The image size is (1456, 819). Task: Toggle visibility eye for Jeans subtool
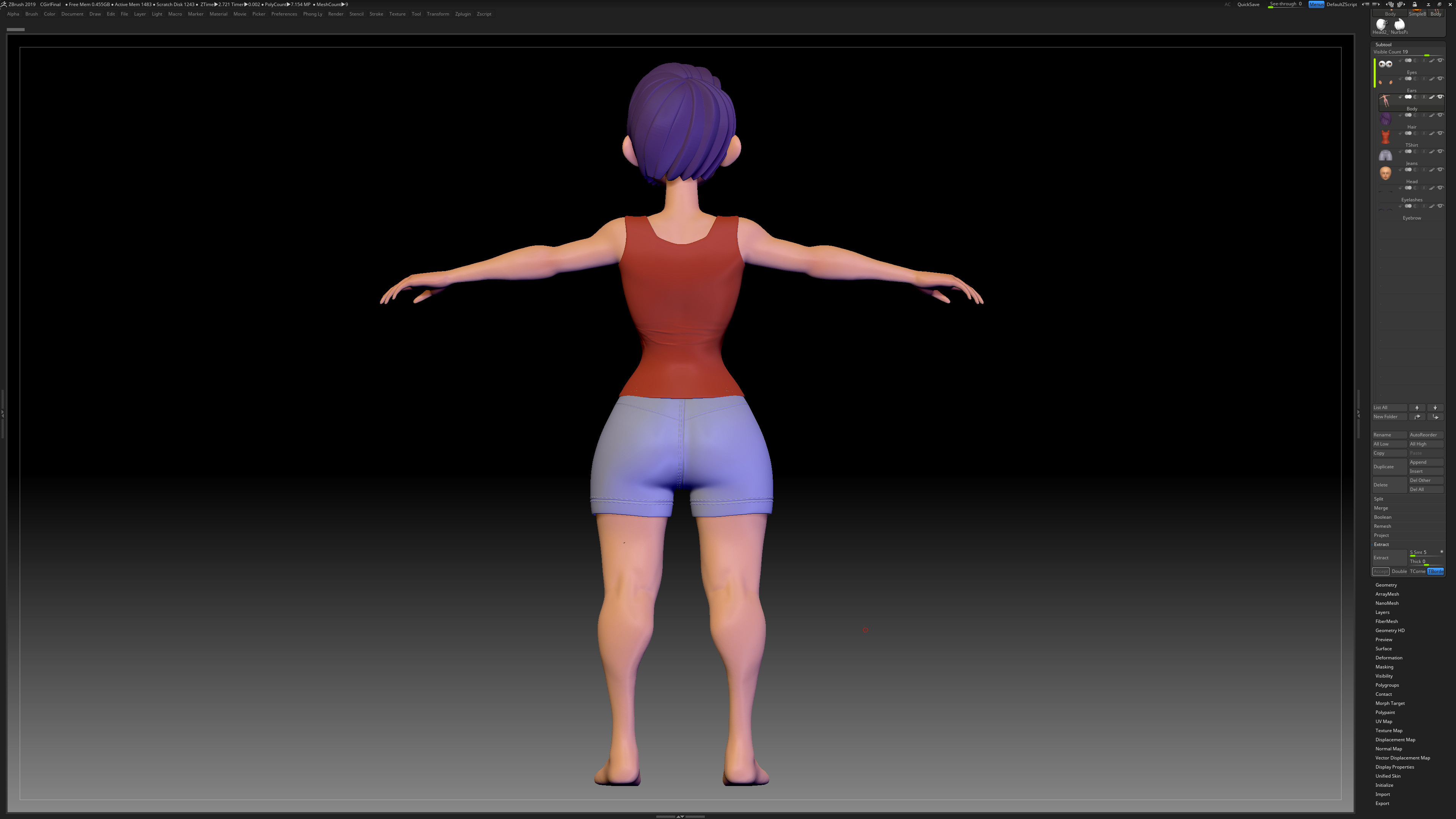1440,152
